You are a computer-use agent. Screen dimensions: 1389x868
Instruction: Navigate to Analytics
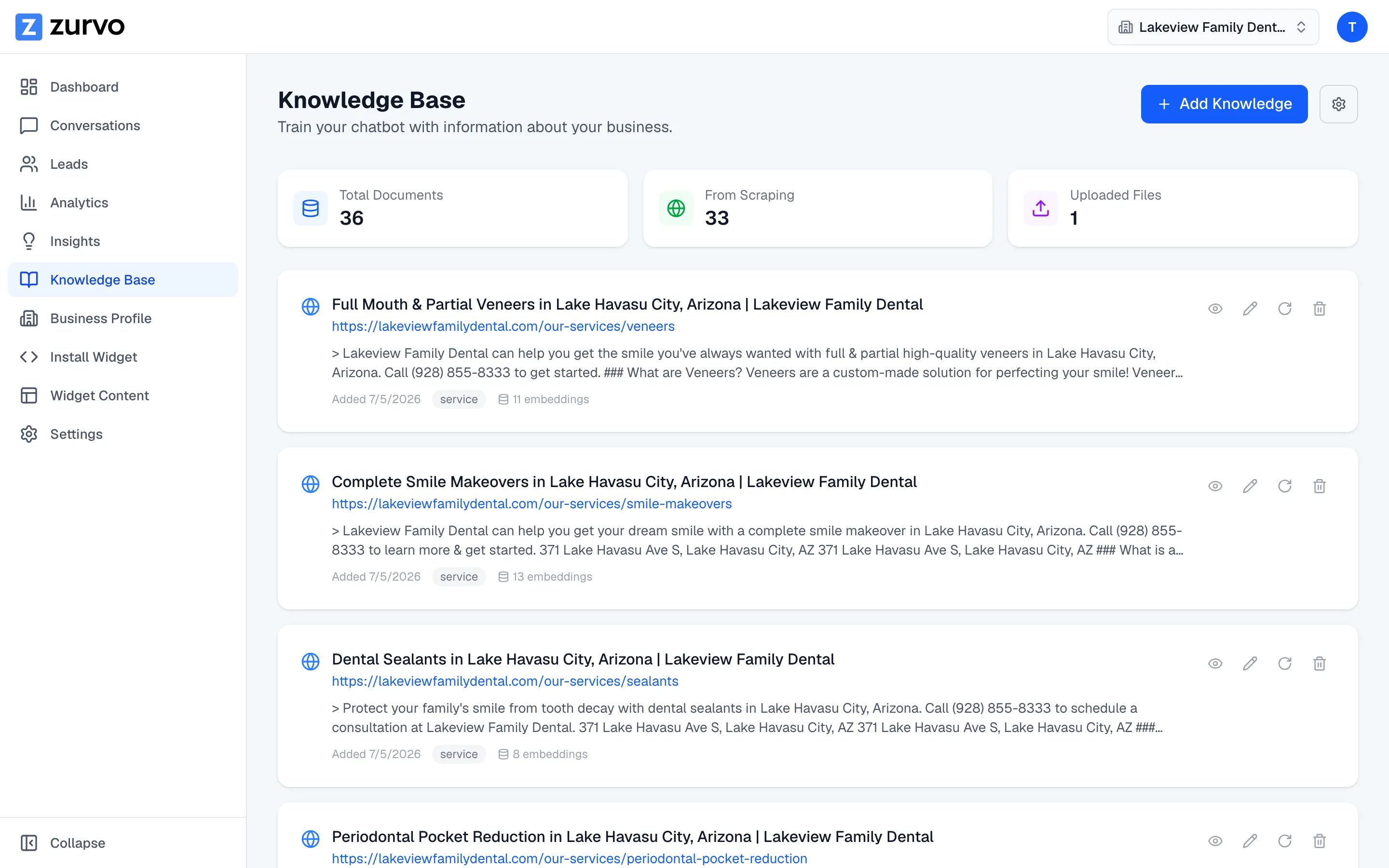point(123,203)
